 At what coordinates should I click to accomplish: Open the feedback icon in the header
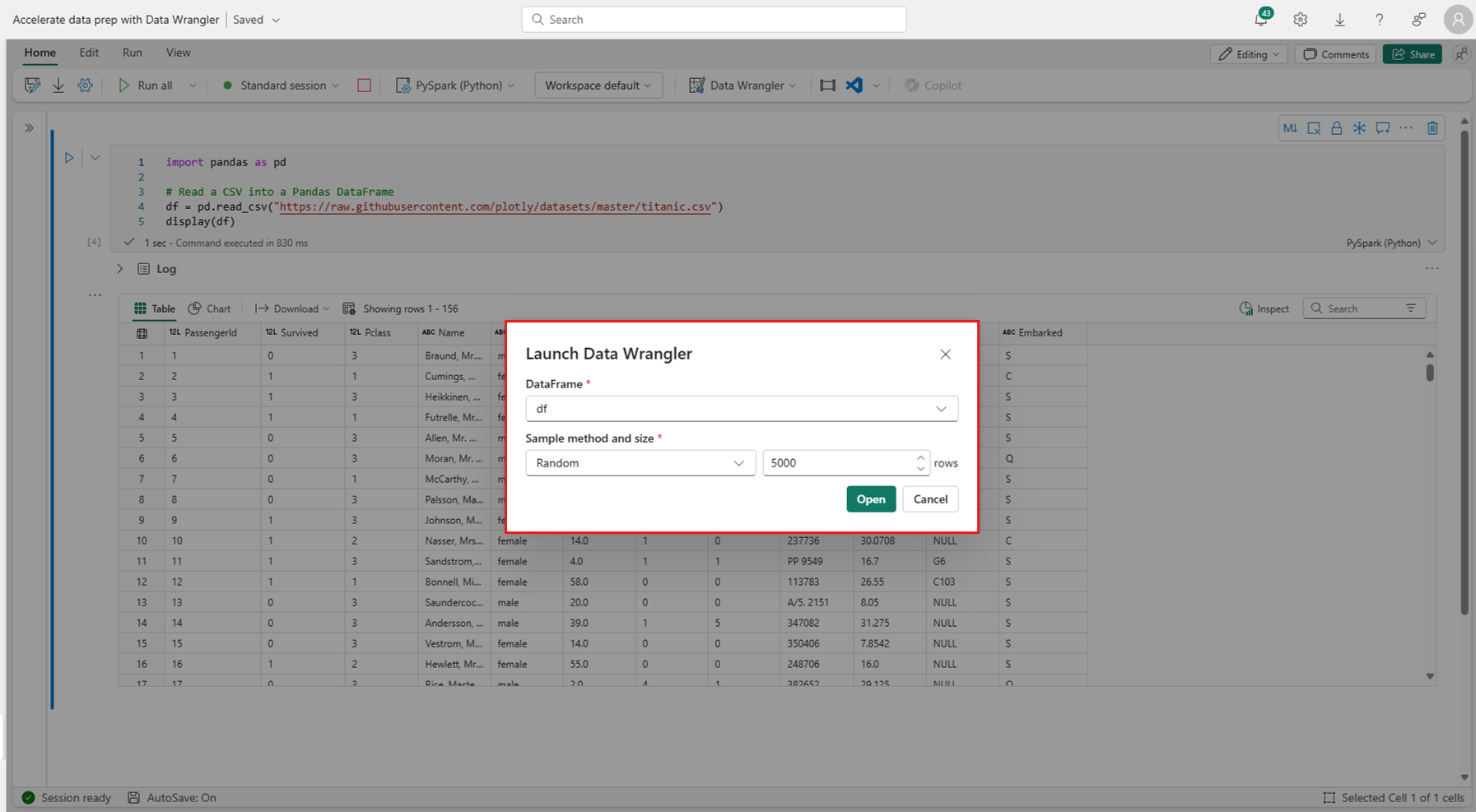1419,20
